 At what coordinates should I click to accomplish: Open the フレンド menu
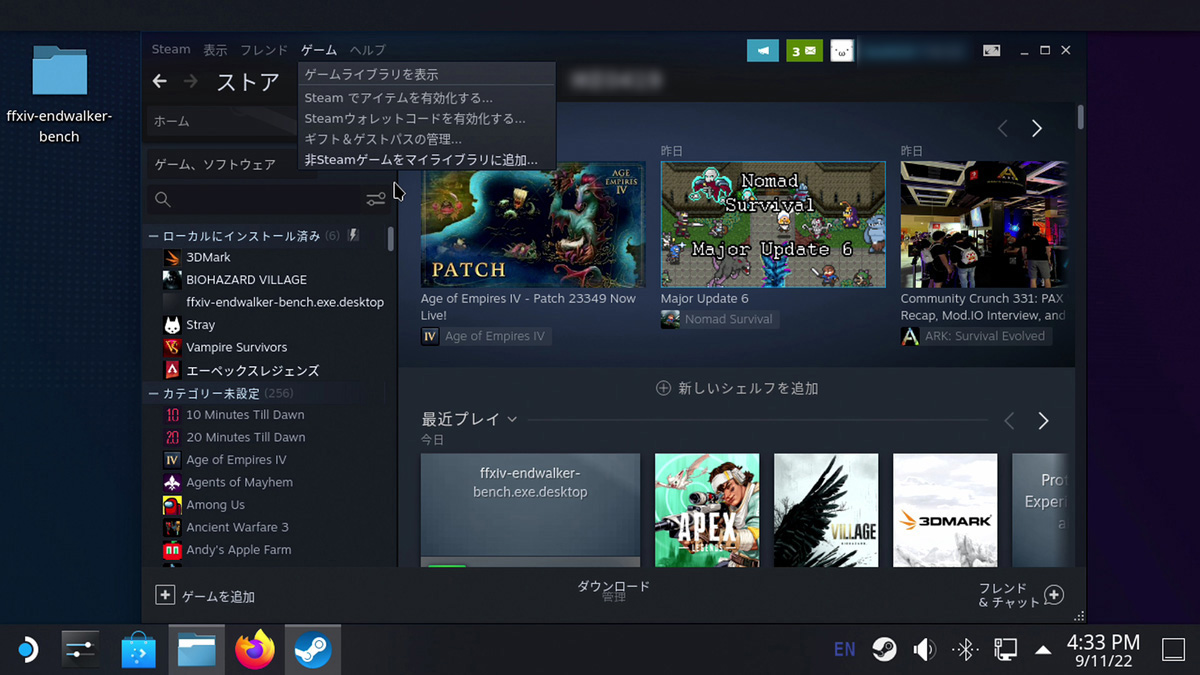[264, 50]
